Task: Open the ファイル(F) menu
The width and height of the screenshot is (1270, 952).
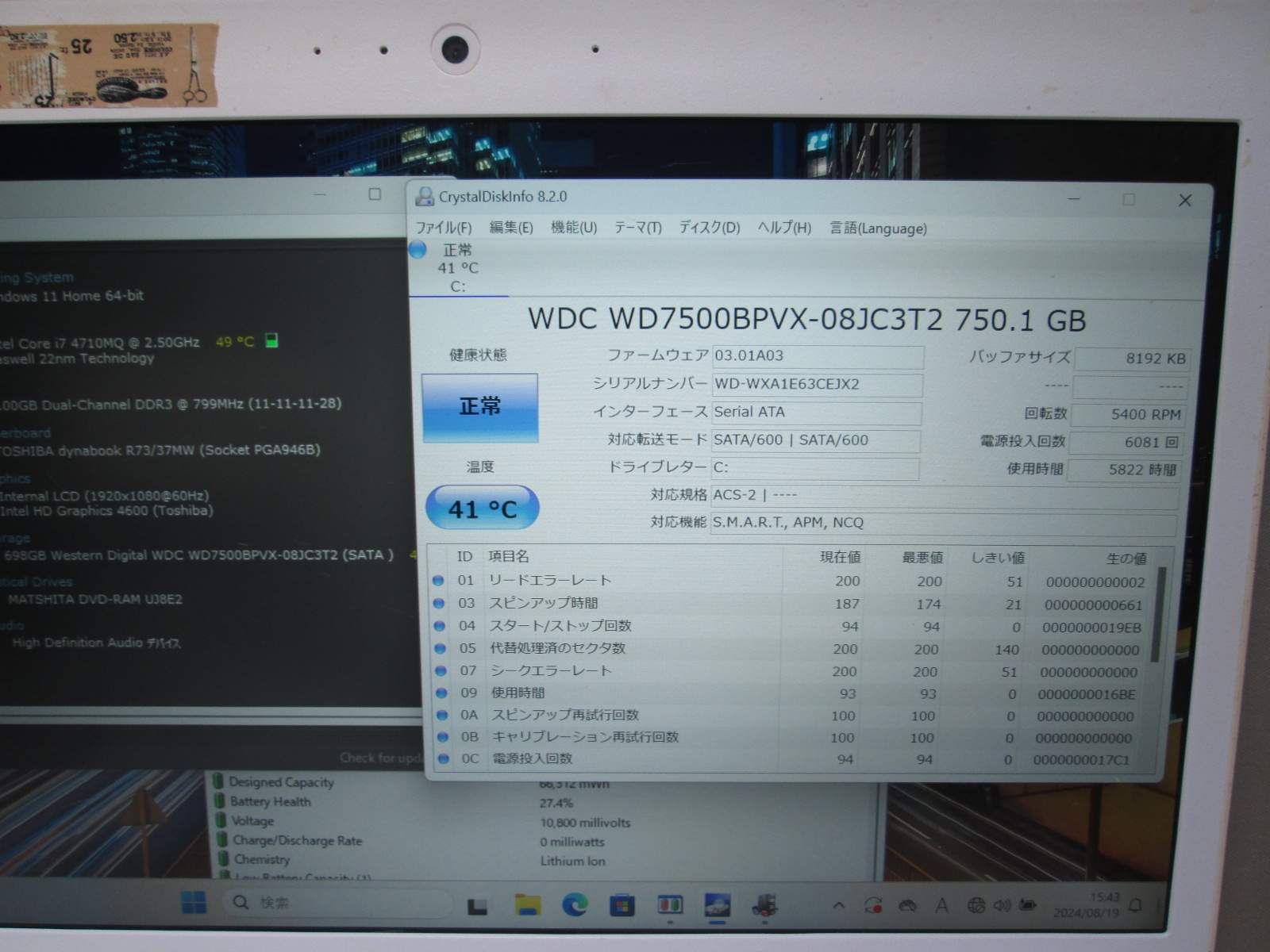Action: click(444, 228)
